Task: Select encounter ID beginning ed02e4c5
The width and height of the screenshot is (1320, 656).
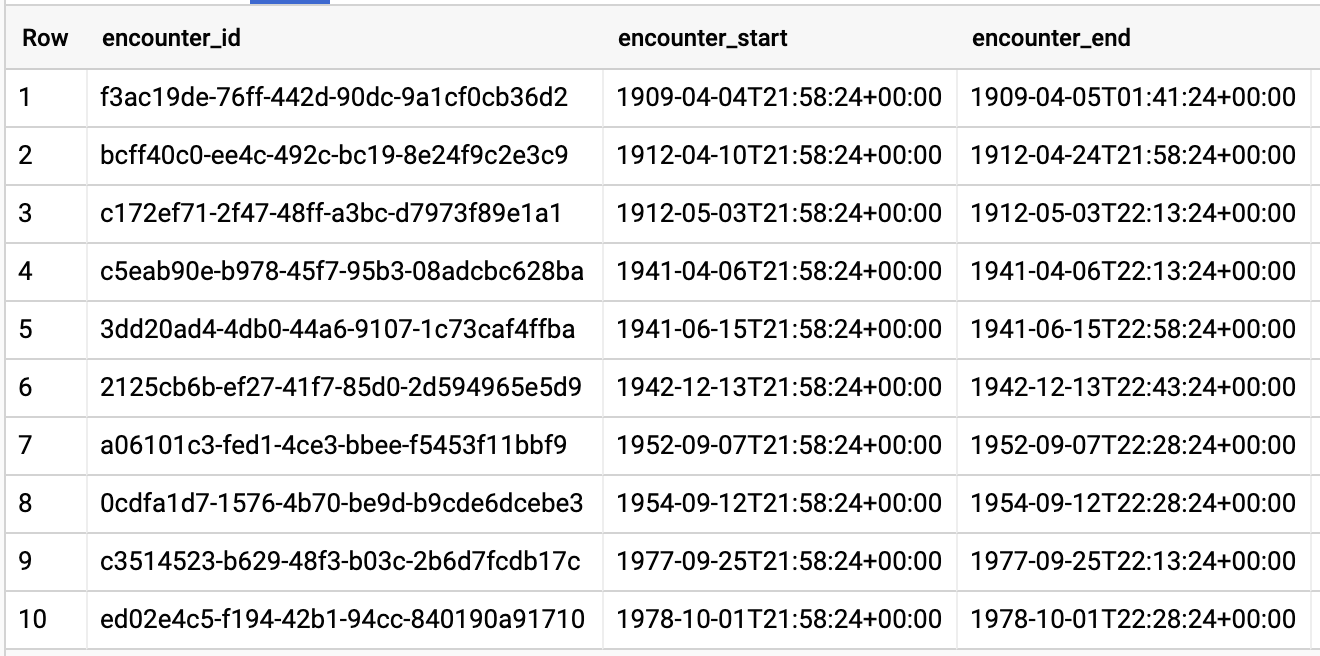Action: pos(342,620)
